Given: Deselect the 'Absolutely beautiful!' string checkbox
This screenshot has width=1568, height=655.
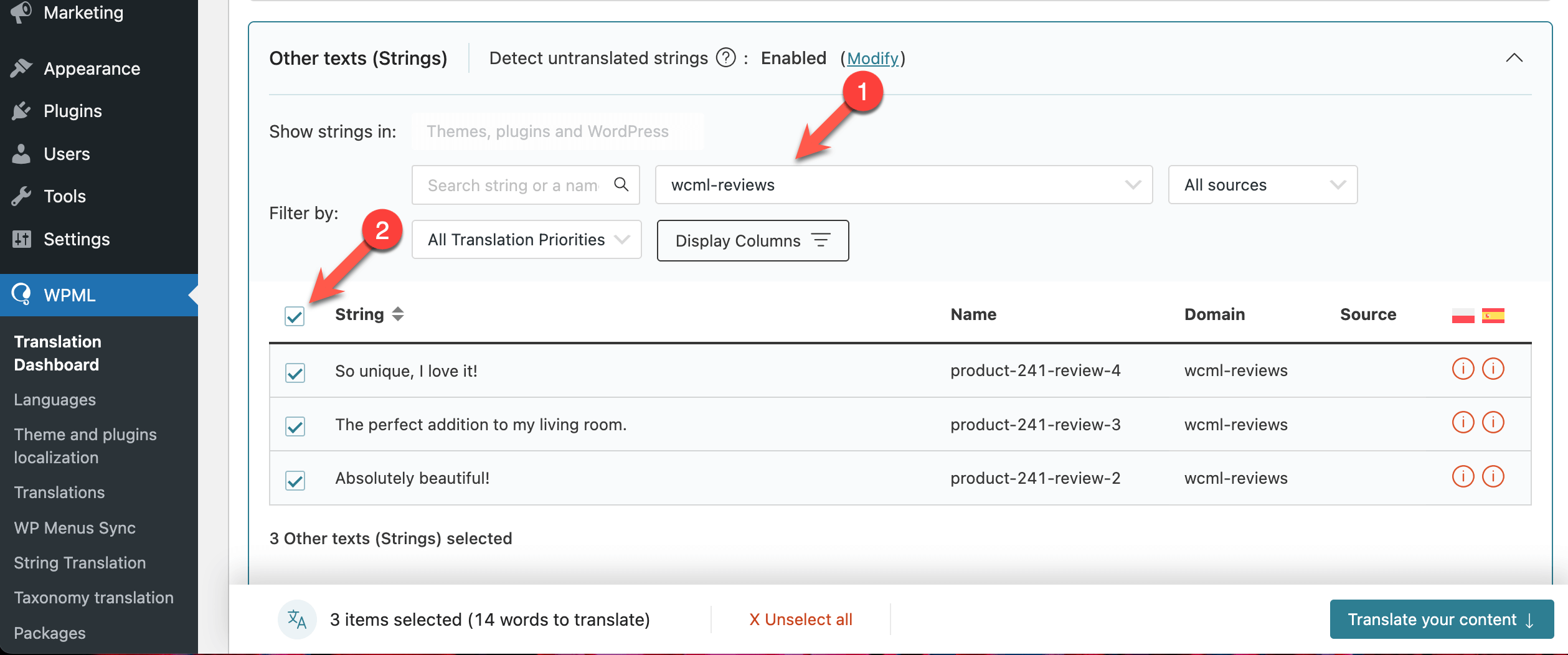Looking at the screenshot, I should [295, 481].
